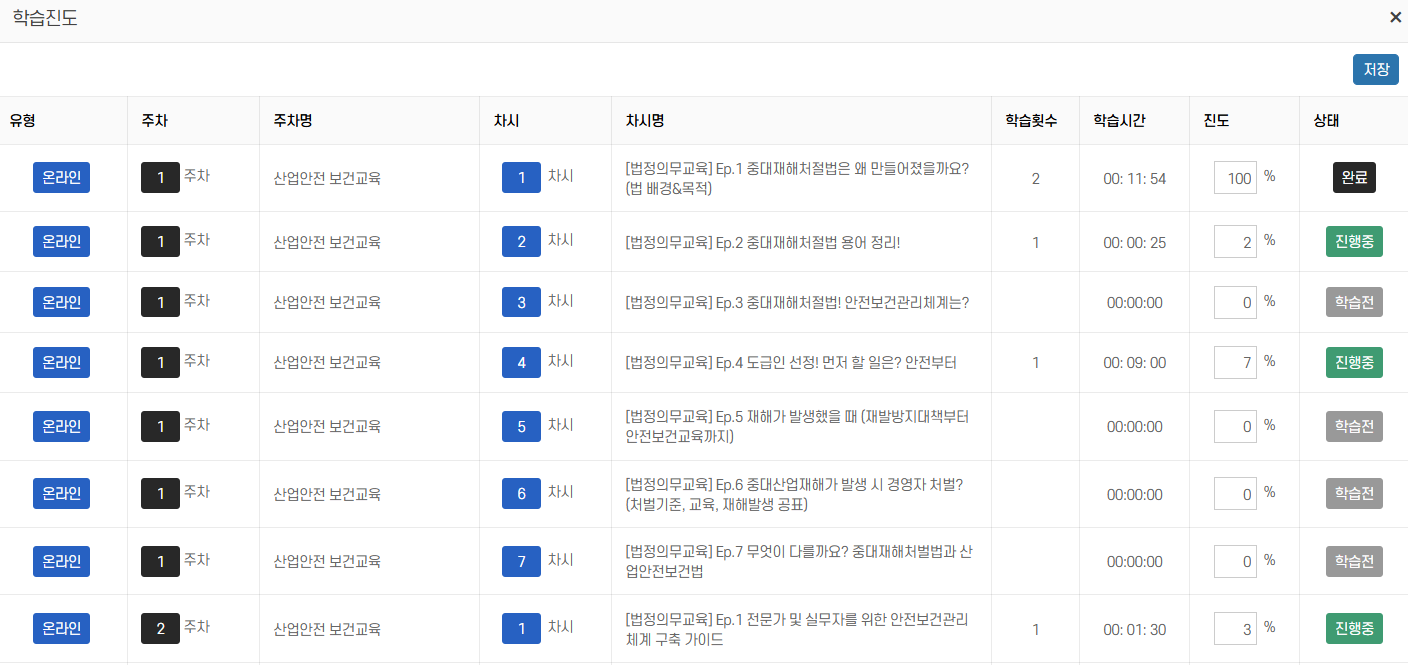Screen dimensions: 1408x665
Task: Click the 진행중 badge for the 2주차 lesson
Action: pyautogui.click(x=1354, y=629)
